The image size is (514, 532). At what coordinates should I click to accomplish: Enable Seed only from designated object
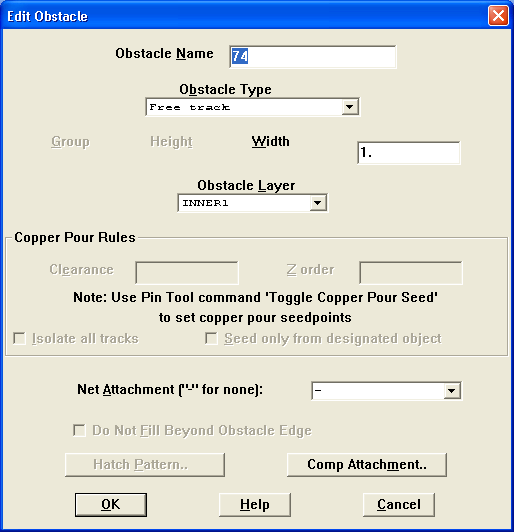211,339
